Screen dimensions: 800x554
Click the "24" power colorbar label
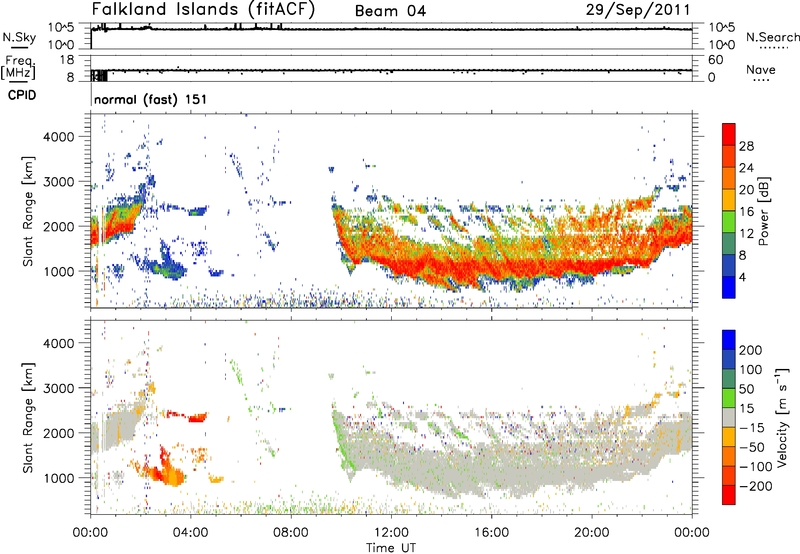click(746, 168)
